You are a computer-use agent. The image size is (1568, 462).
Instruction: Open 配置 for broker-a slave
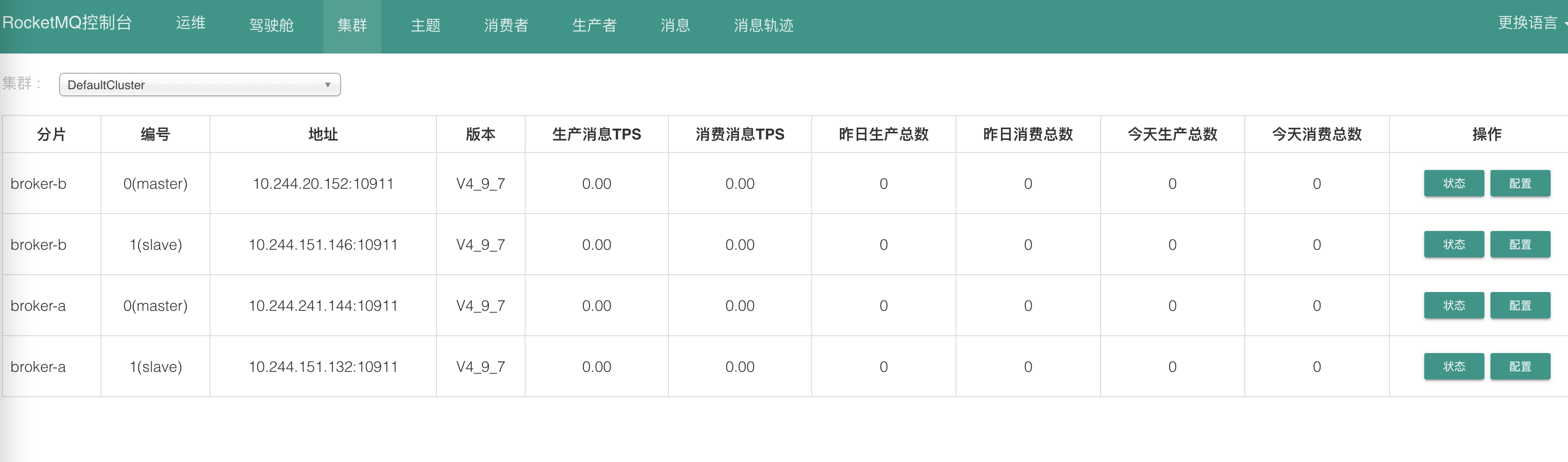(1520, 366)
